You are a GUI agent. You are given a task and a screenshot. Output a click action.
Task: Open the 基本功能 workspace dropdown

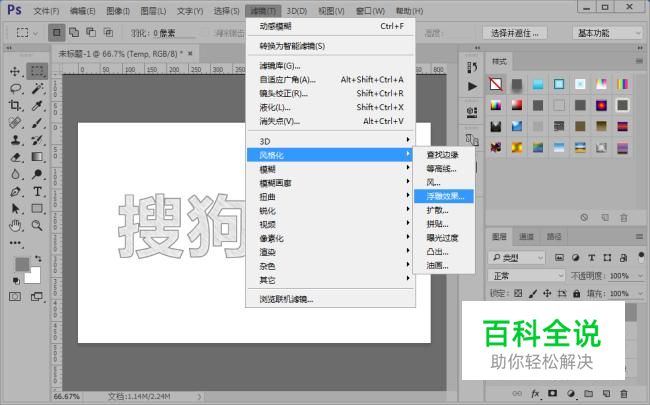pyautogui.click(x=607, y=33)
